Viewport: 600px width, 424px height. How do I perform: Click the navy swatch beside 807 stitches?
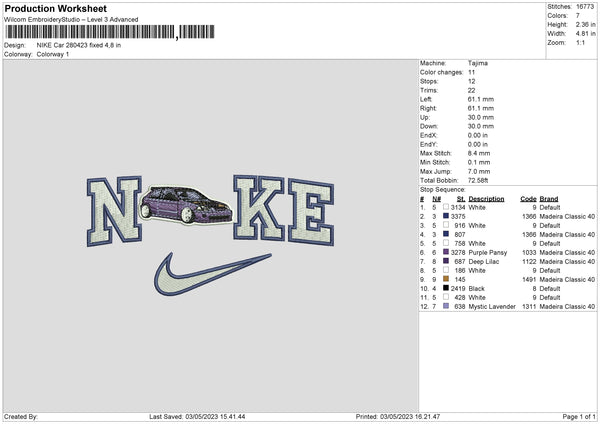tap(446, 234)
